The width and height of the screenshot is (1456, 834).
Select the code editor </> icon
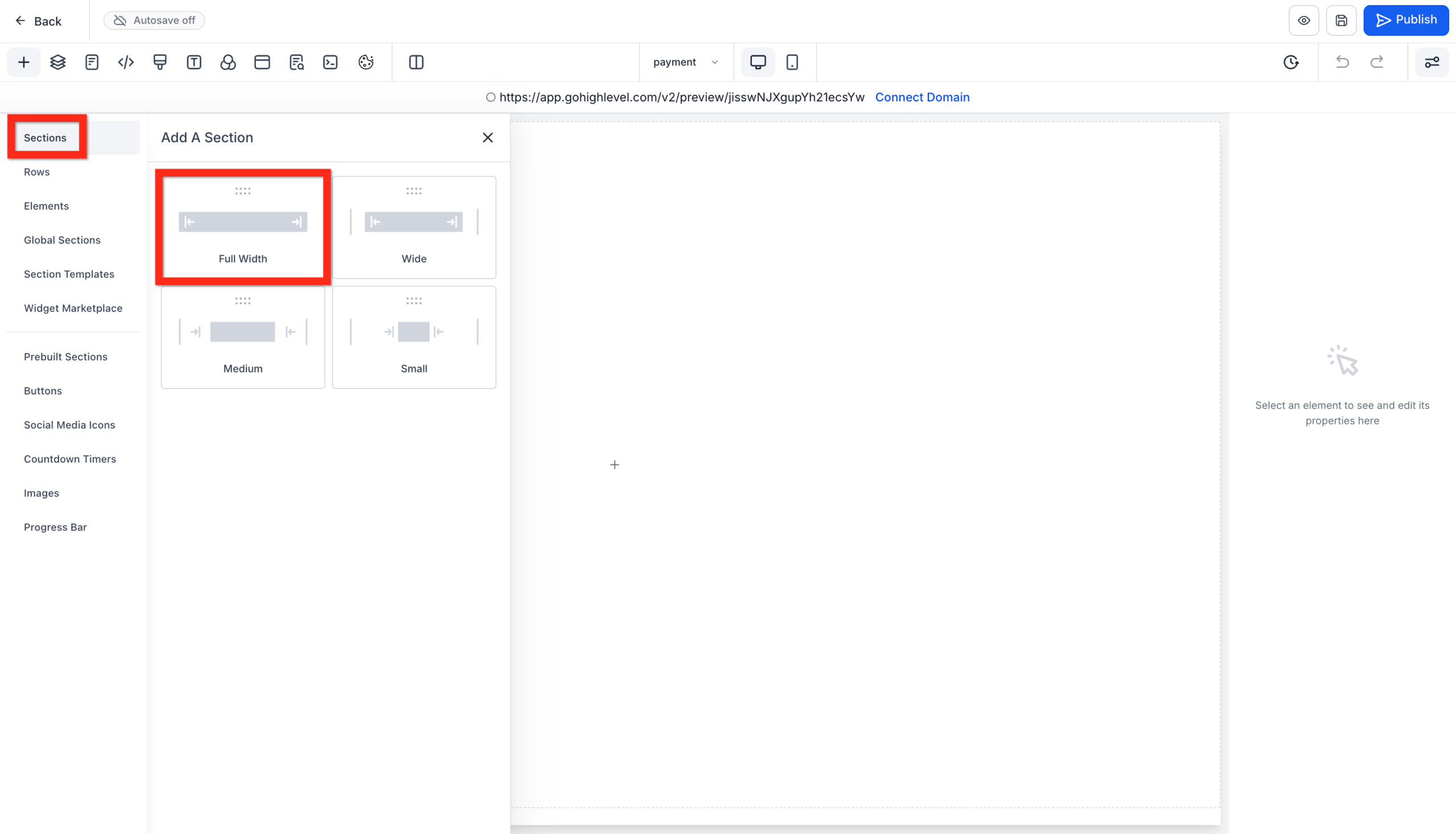coord(125,62)
